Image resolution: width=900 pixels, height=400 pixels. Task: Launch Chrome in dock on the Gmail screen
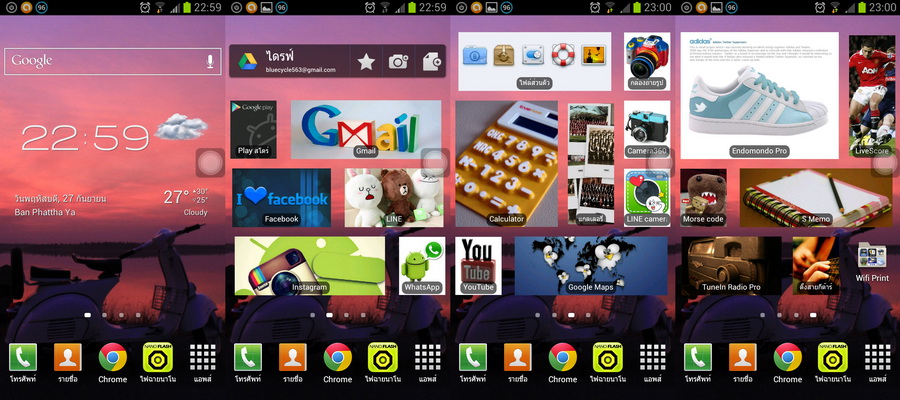pyautogui.click(x=338, y=363)
